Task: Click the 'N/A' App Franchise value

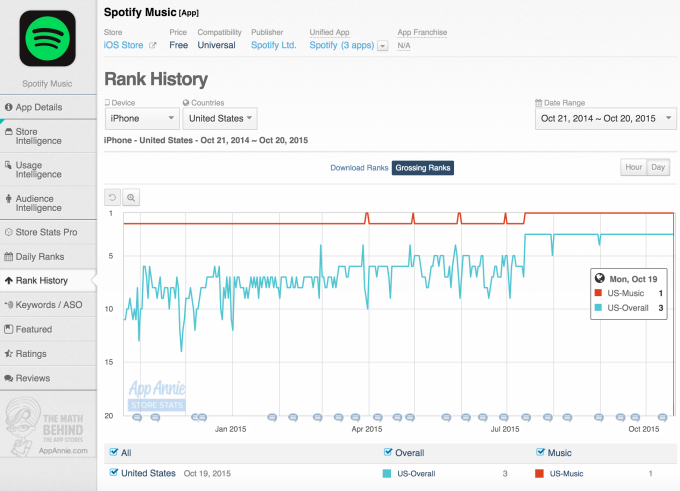Action: [404, 46]
